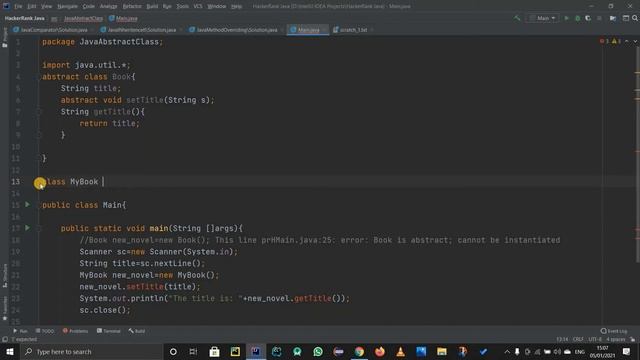640x360 pixels.
Task: Open the Build menu
Action: [152, 6]
